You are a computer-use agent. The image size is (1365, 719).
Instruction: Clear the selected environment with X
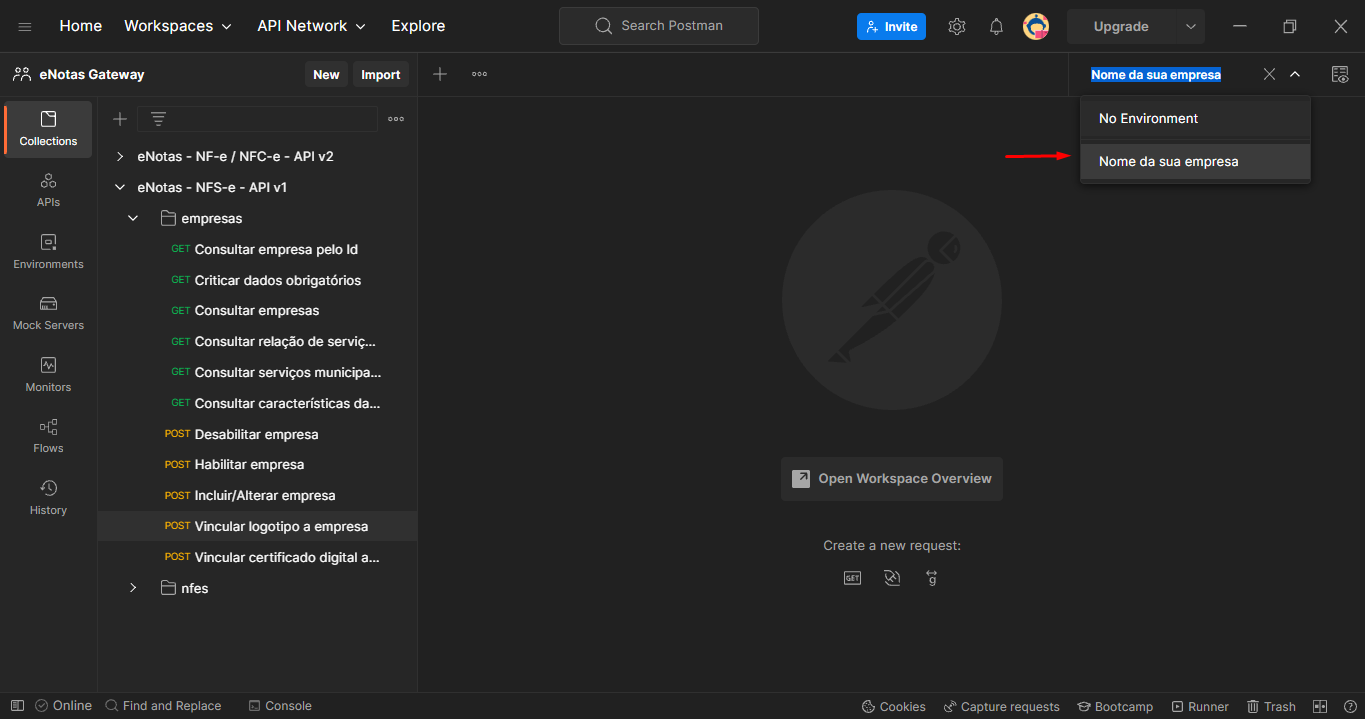(x=1269, y=74)
